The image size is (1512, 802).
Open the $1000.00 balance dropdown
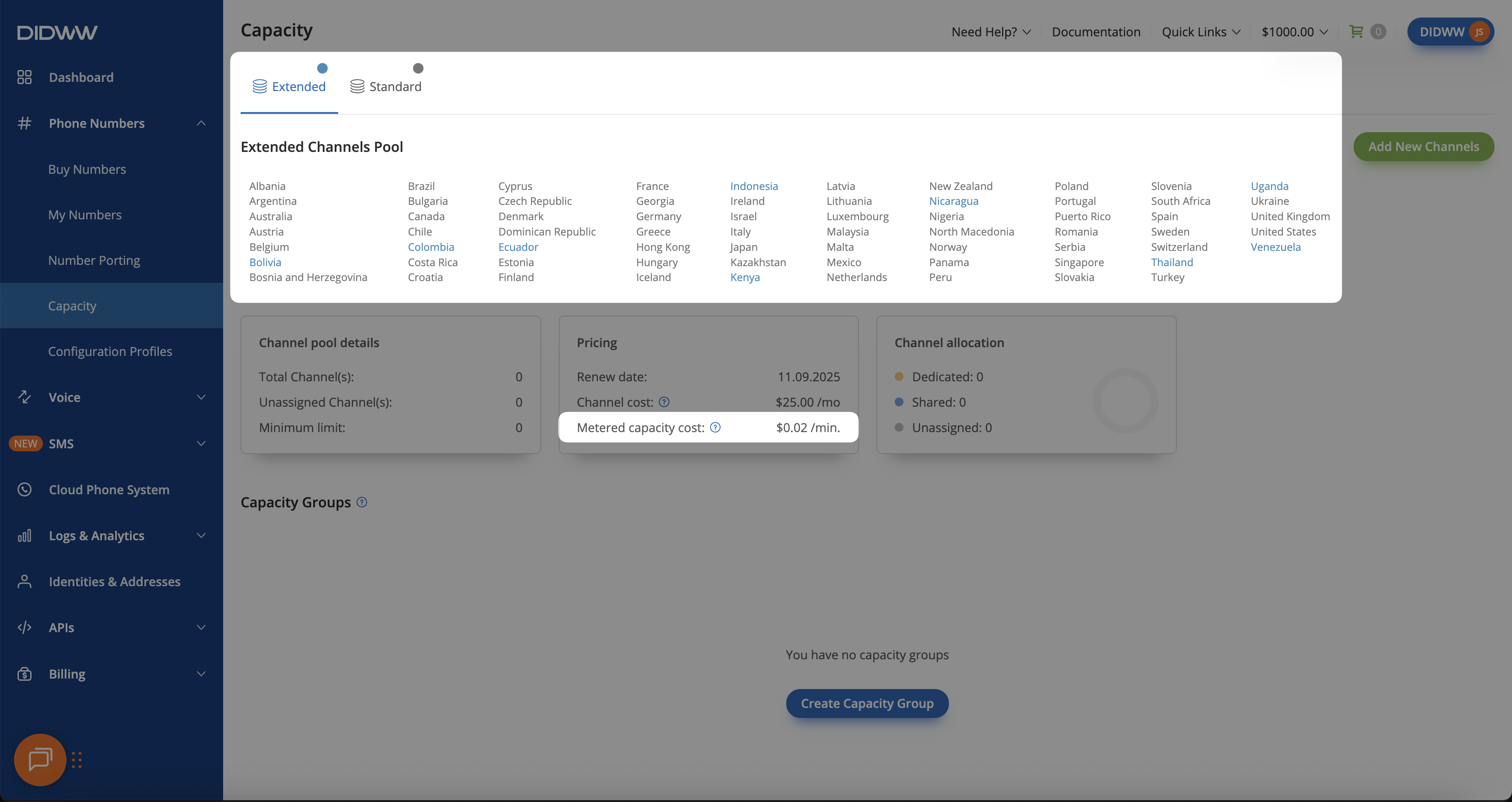(x=1294, y=32)
